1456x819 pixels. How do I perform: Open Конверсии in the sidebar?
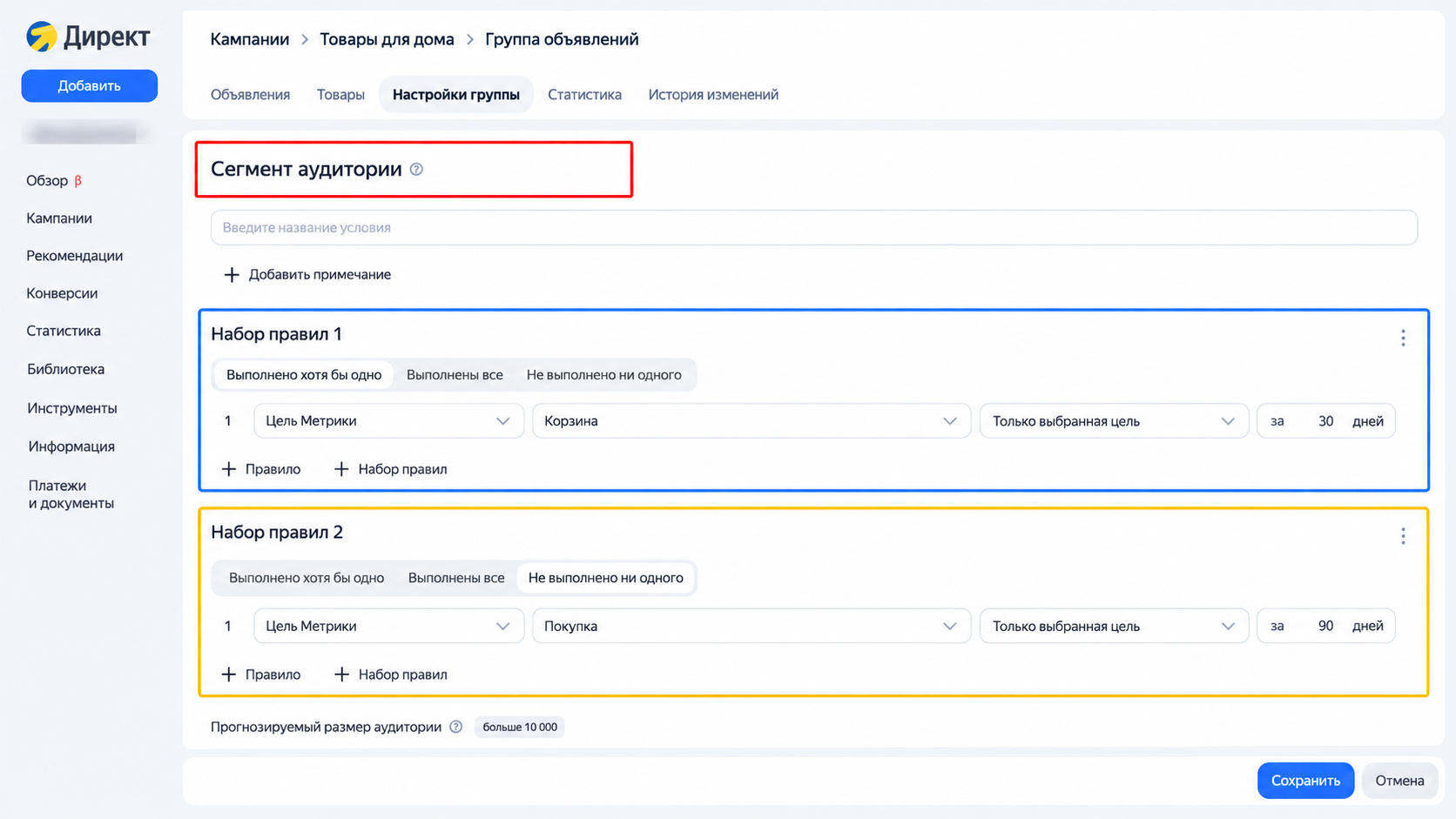(62, 293)
